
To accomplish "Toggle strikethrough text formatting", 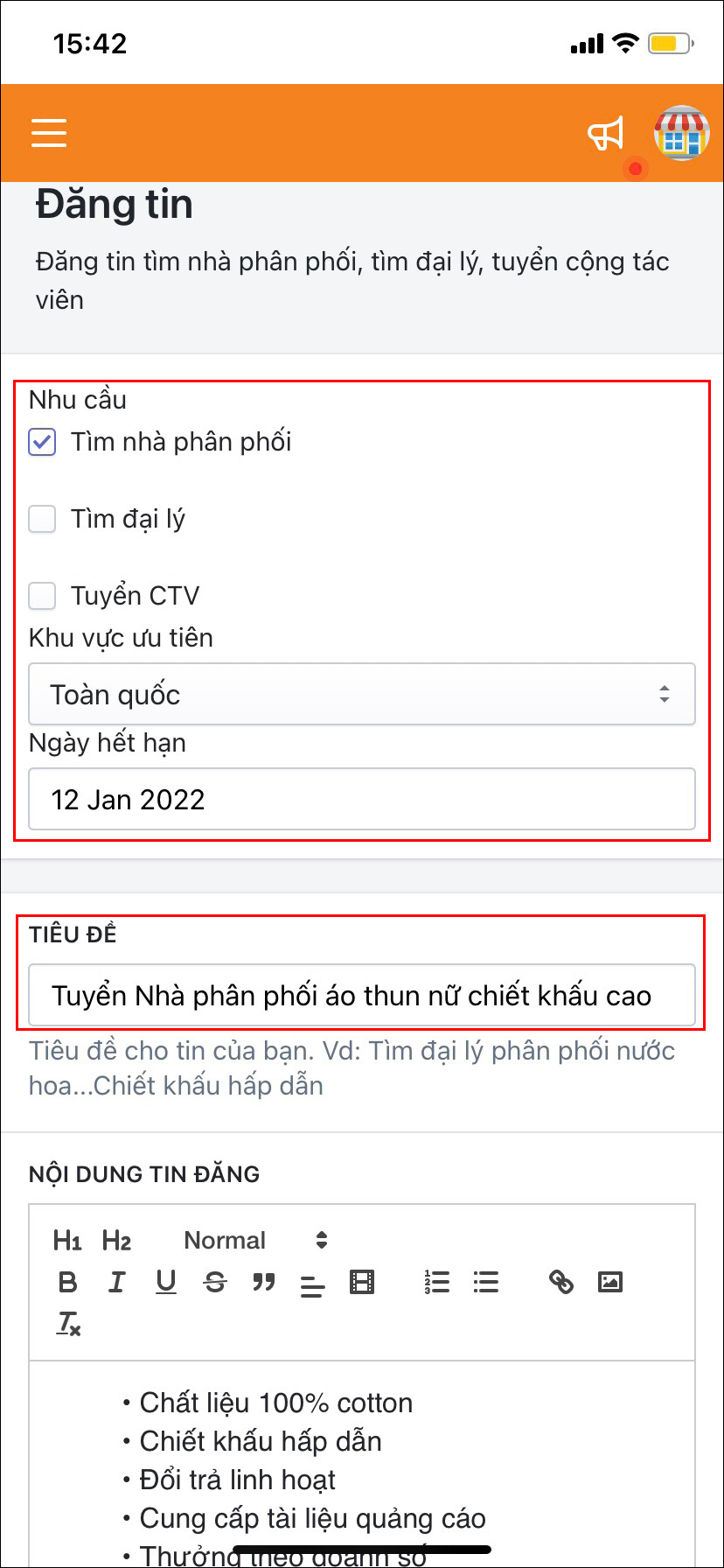I will click(x=214, y=1283).
